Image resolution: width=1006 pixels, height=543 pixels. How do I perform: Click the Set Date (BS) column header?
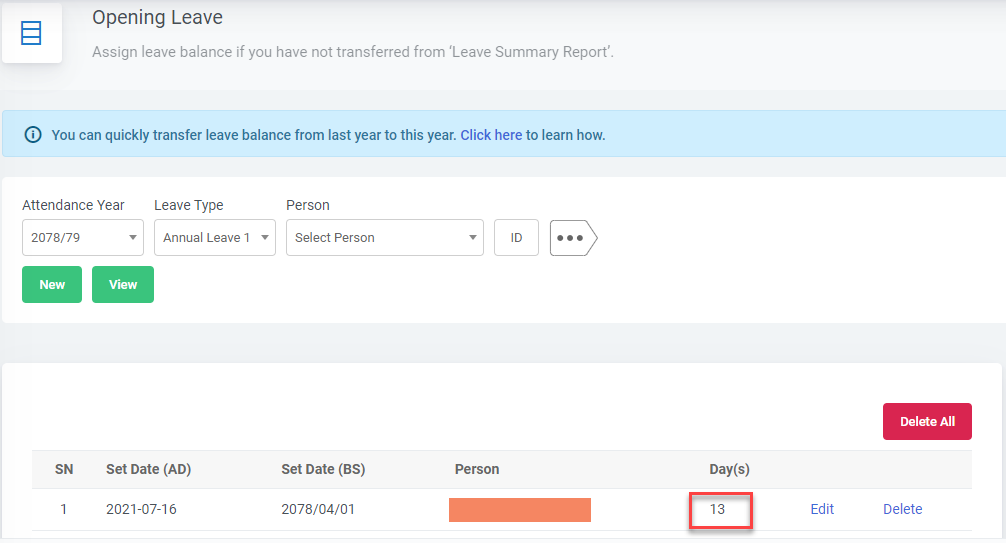click(323, 469)
